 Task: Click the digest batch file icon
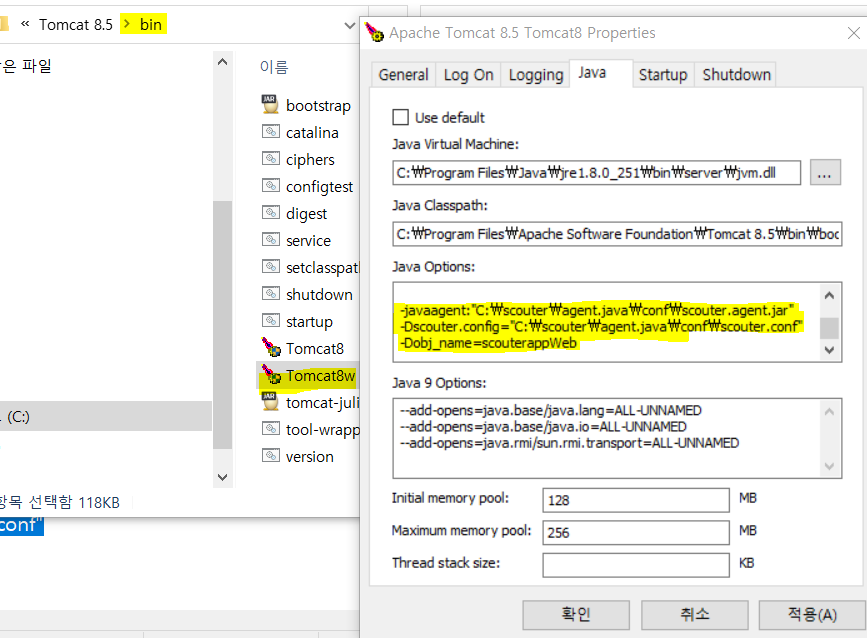(270, 213)
